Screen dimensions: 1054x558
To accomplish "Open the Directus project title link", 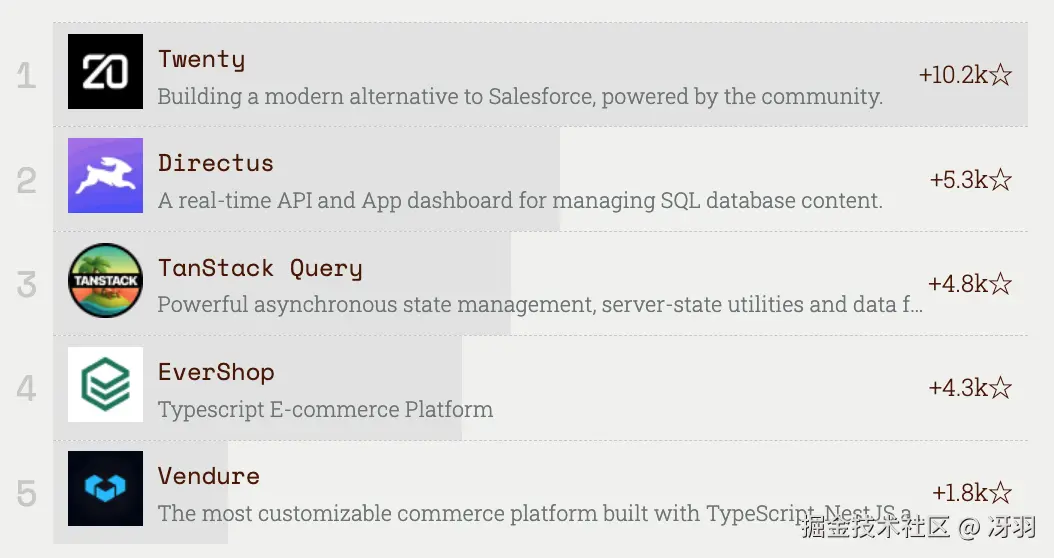I will pos(216,163).
